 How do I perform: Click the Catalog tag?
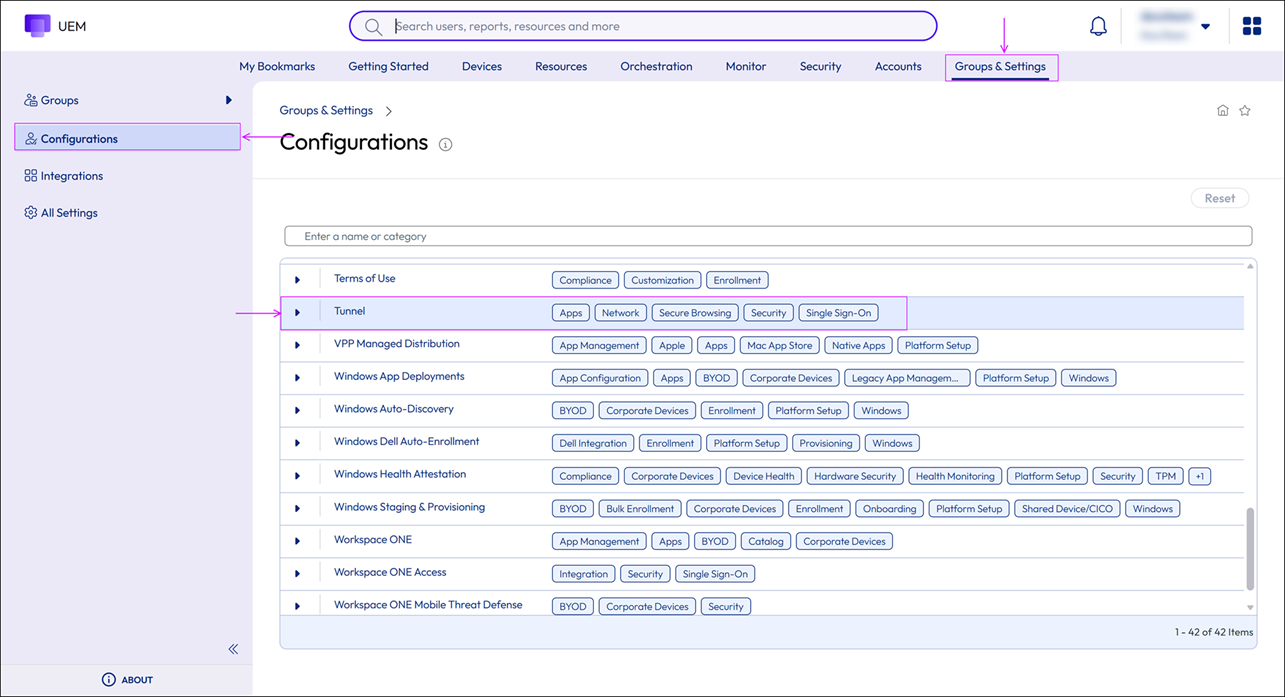[x=767, y=541]
